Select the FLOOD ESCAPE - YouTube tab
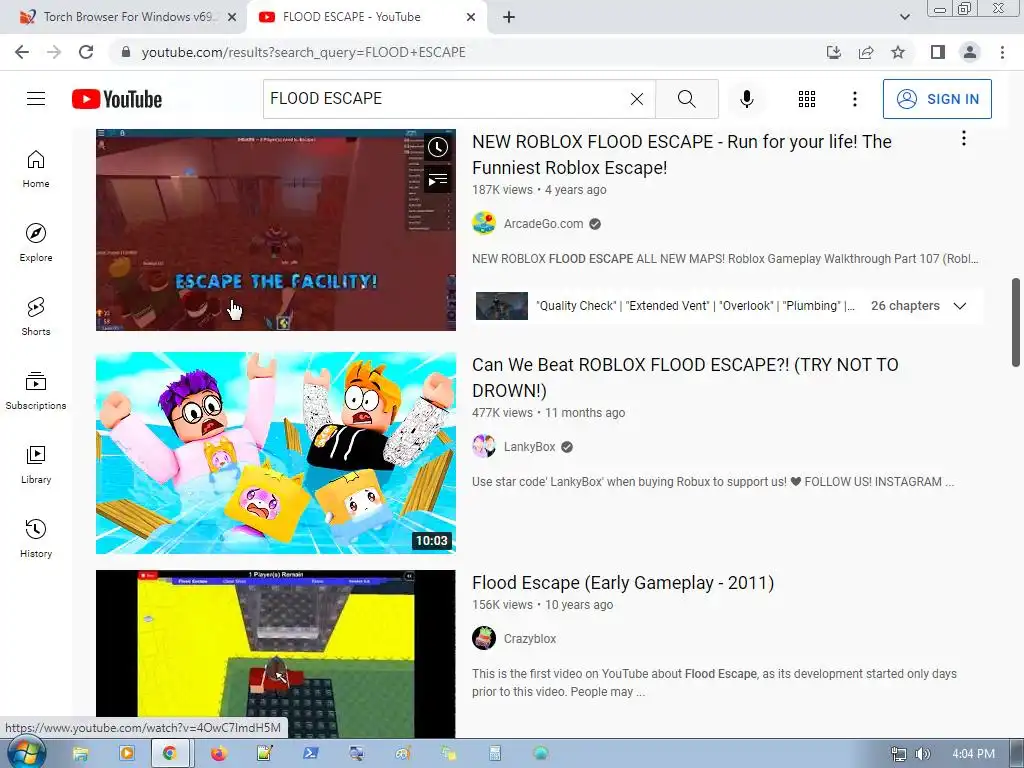Image resolution: width=1024 pixels, height=768 pixels. point(366,17)
